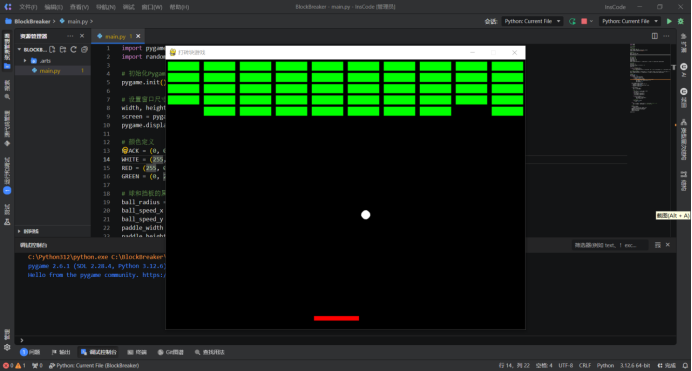The height and width of the screenshot is (371, 692).
Task: Select main.py in the file explorer
Action: [50, 71]
